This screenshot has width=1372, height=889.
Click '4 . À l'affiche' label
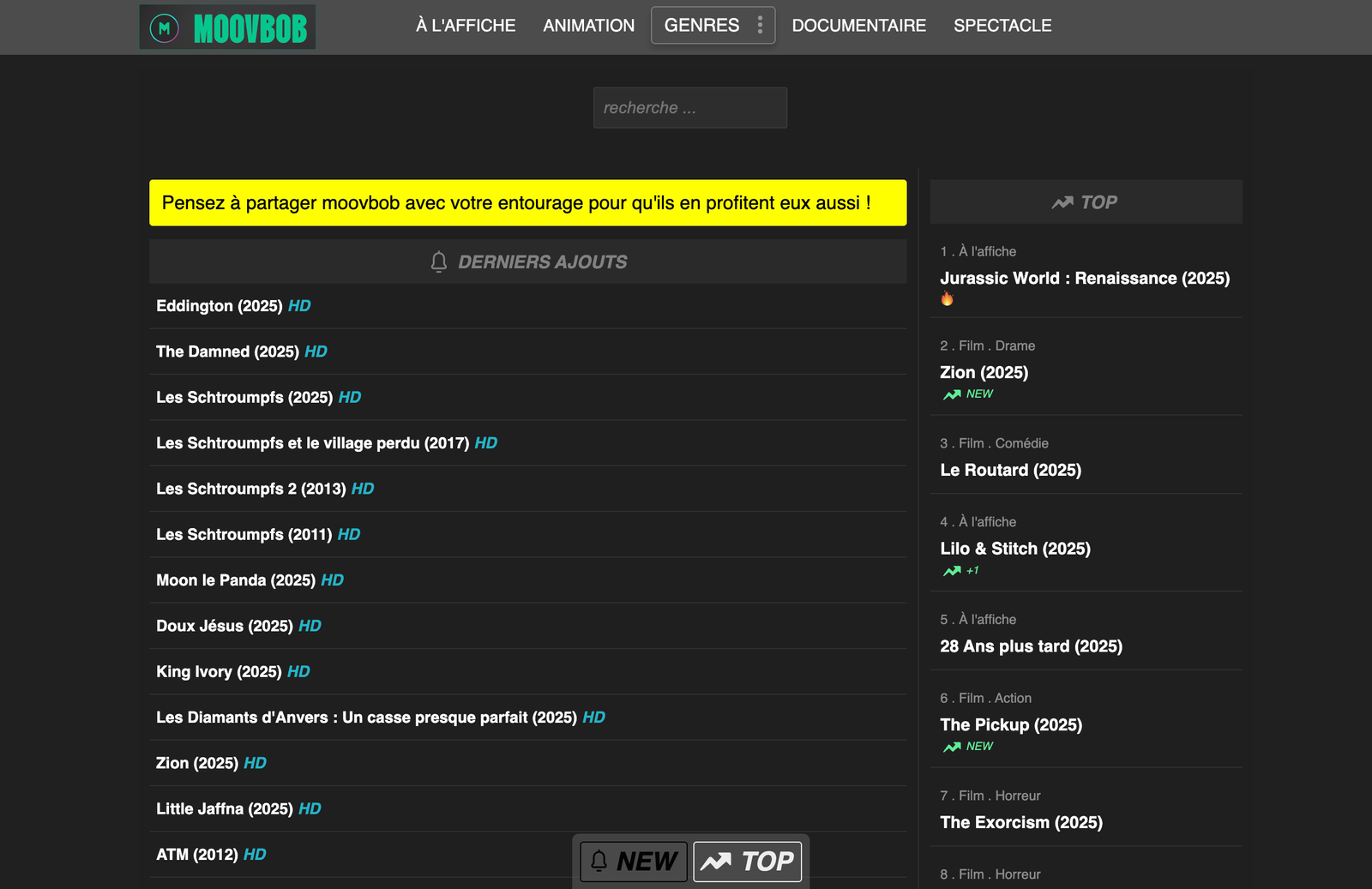click(978, 522)
